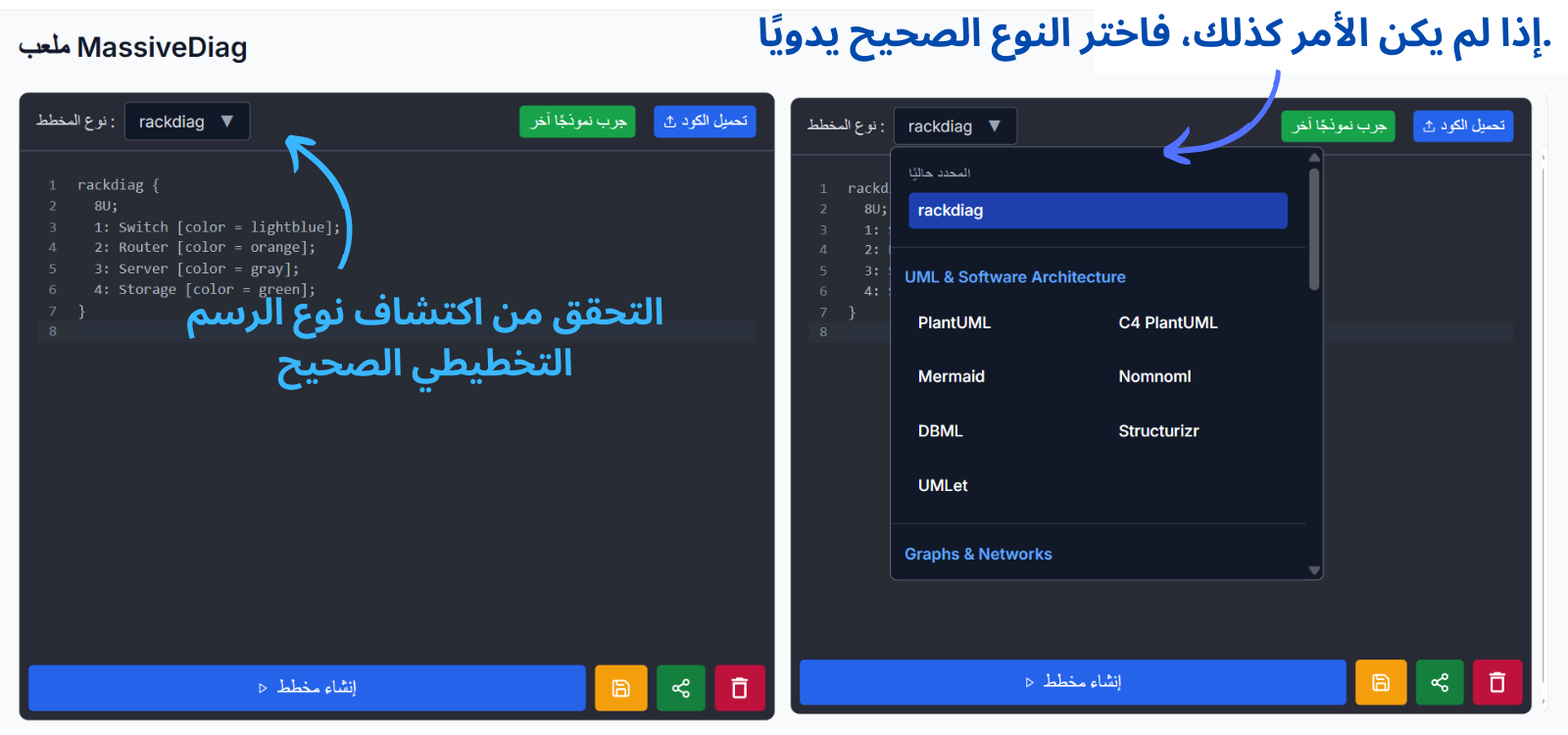Click the green share icon in left panel
Screen dimensions: 1568x735
681,688
